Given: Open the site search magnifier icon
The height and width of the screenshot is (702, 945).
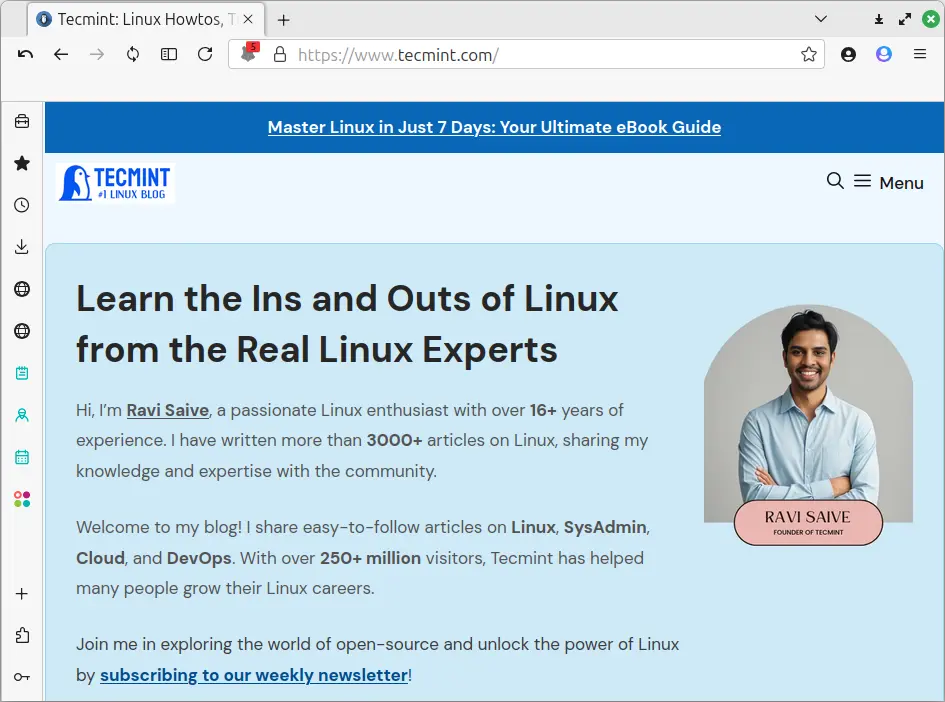Looking at the screenshot, I should pyautogui.click(x=835, y=180).
